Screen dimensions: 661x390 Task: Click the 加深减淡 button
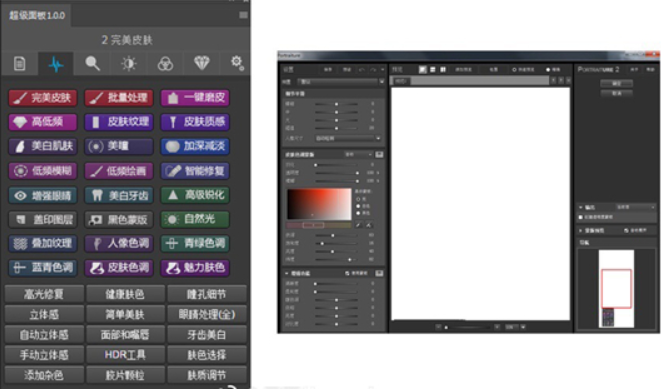tap(195, 147)
